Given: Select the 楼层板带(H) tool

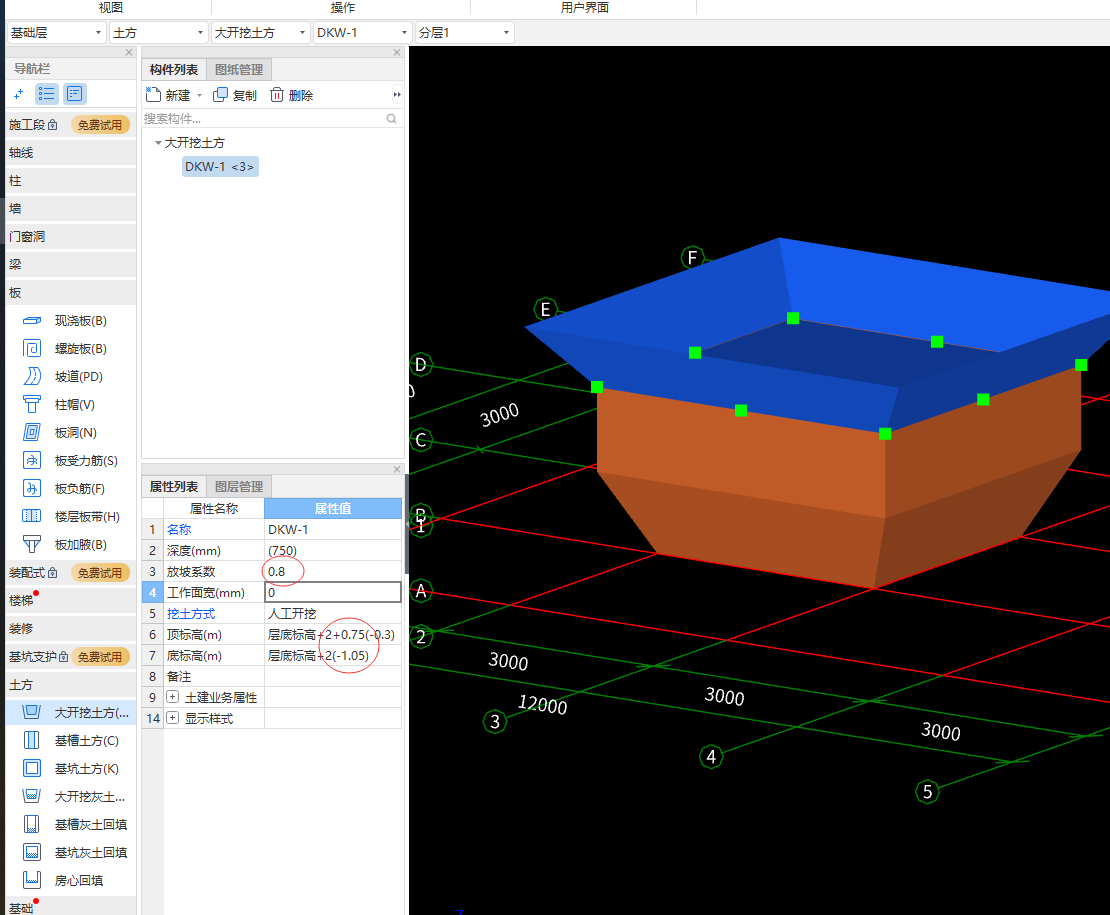Looking at the screenshot, I should click(71, 517).
